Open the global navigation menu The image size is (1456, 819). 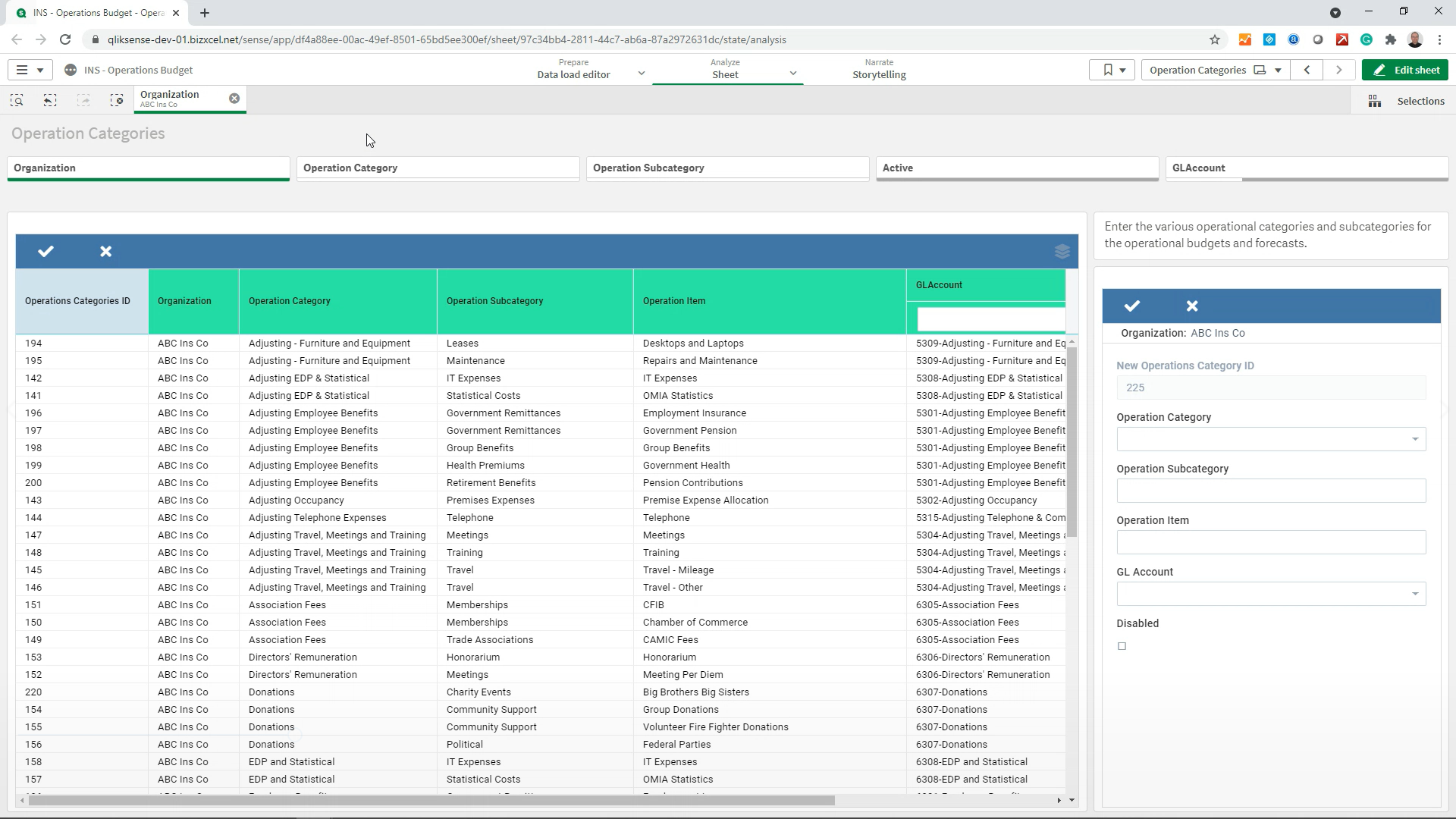(30, 70)
